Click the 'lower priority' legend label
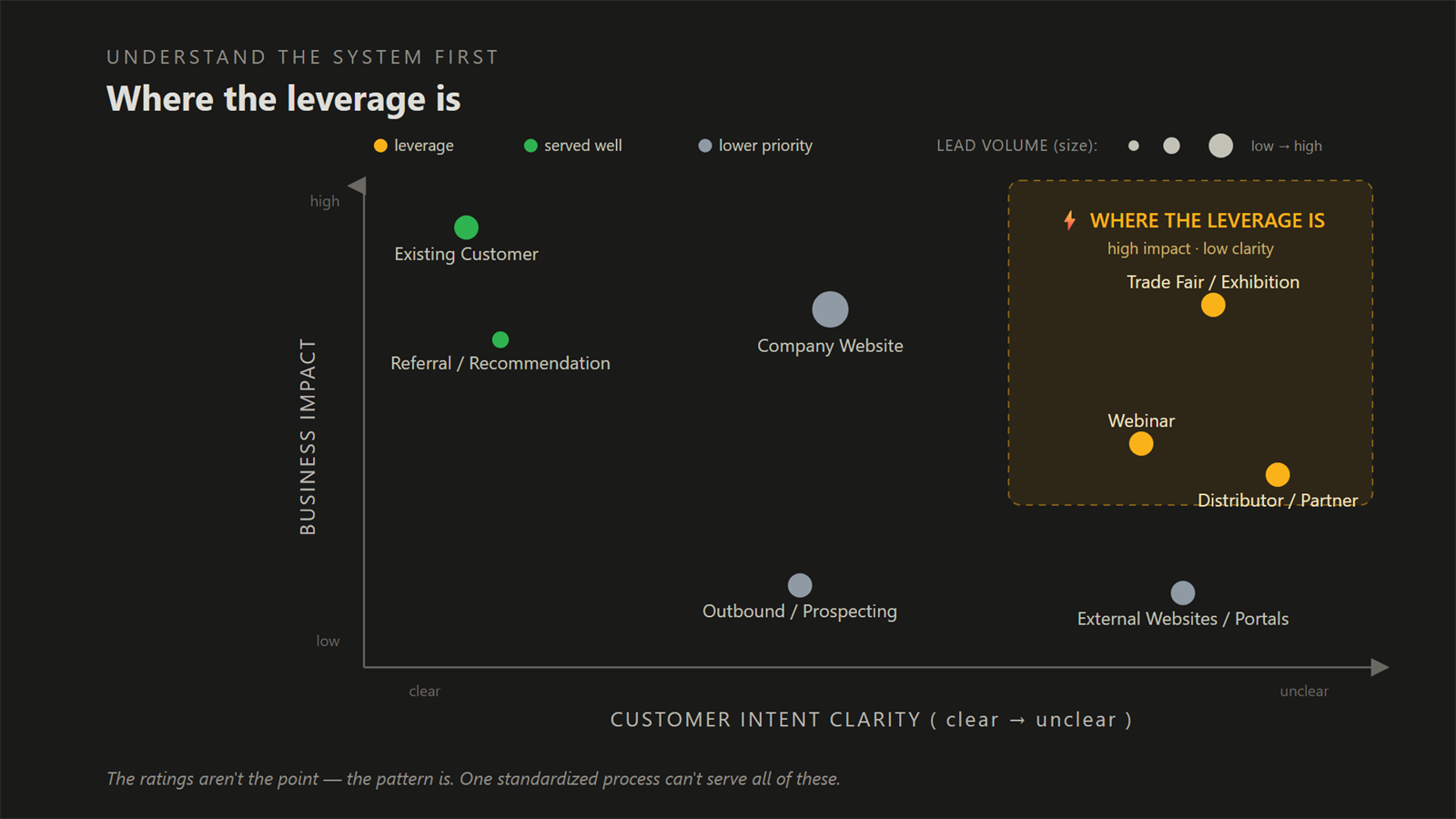The image size is (1456, 819). [765, 146]
